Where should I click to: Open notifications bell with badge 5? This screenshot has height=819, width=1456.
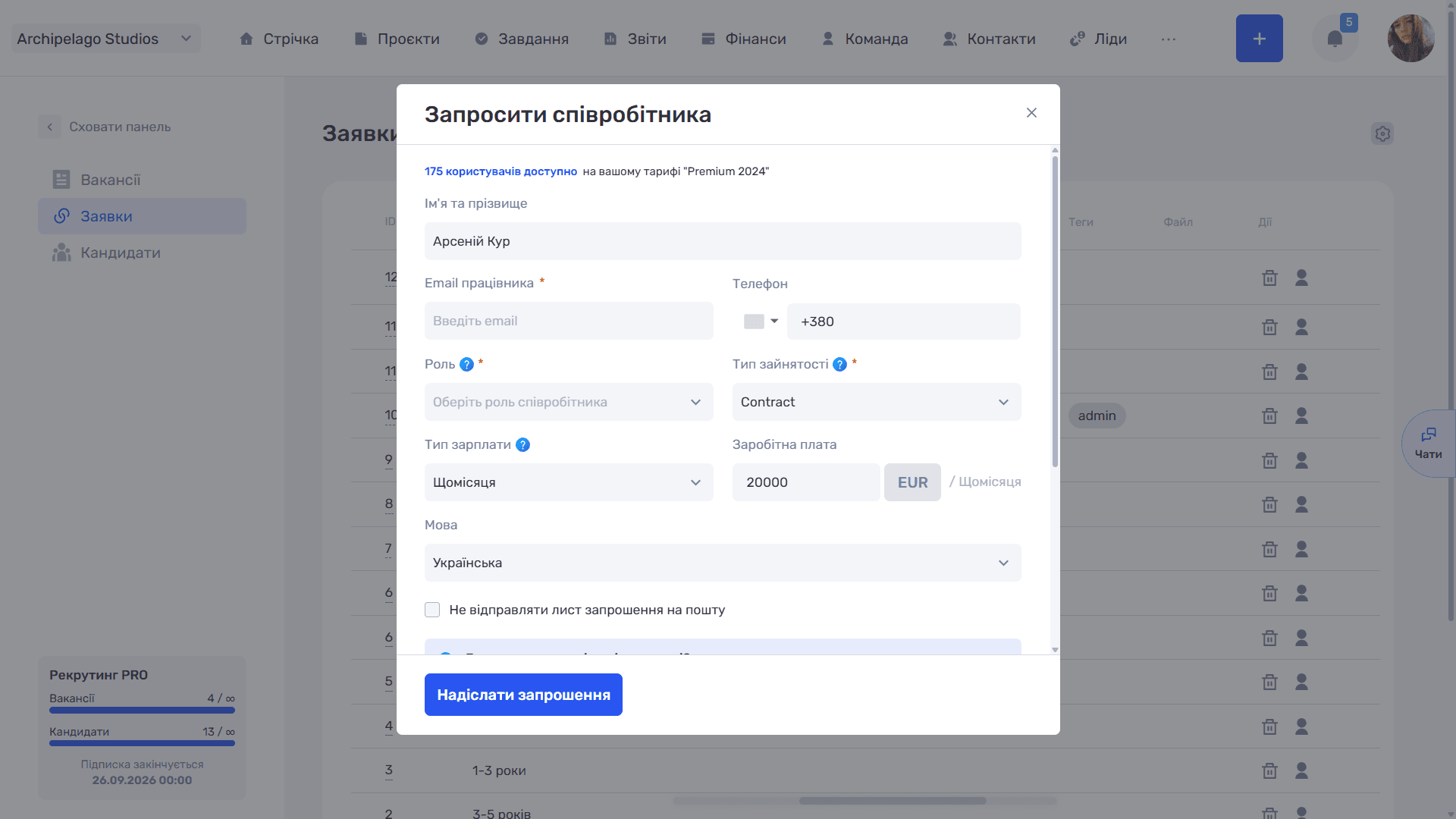coord(1335,39)
